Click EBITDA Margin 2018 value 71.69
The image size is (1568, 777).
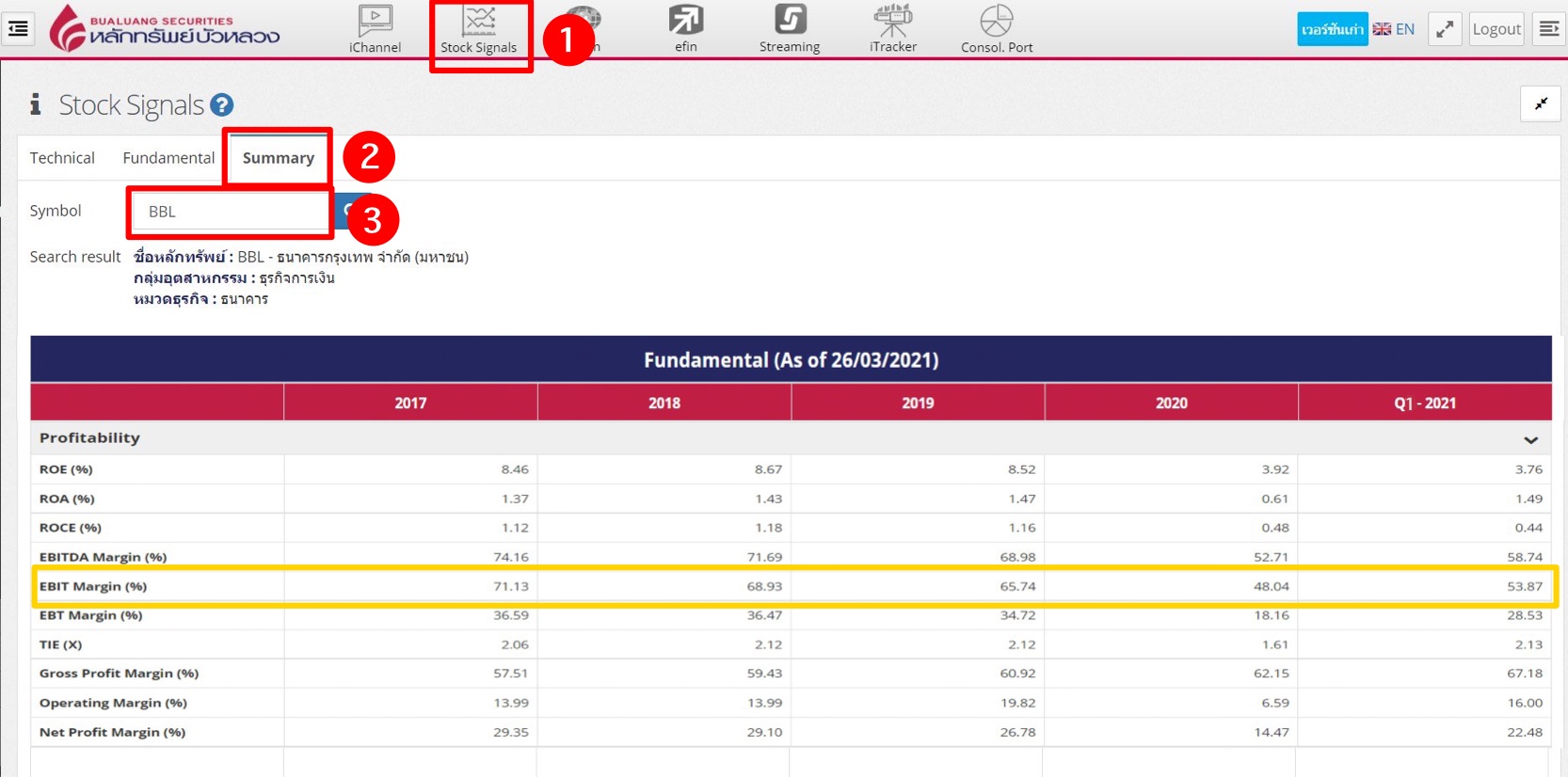tap(764, 557)
